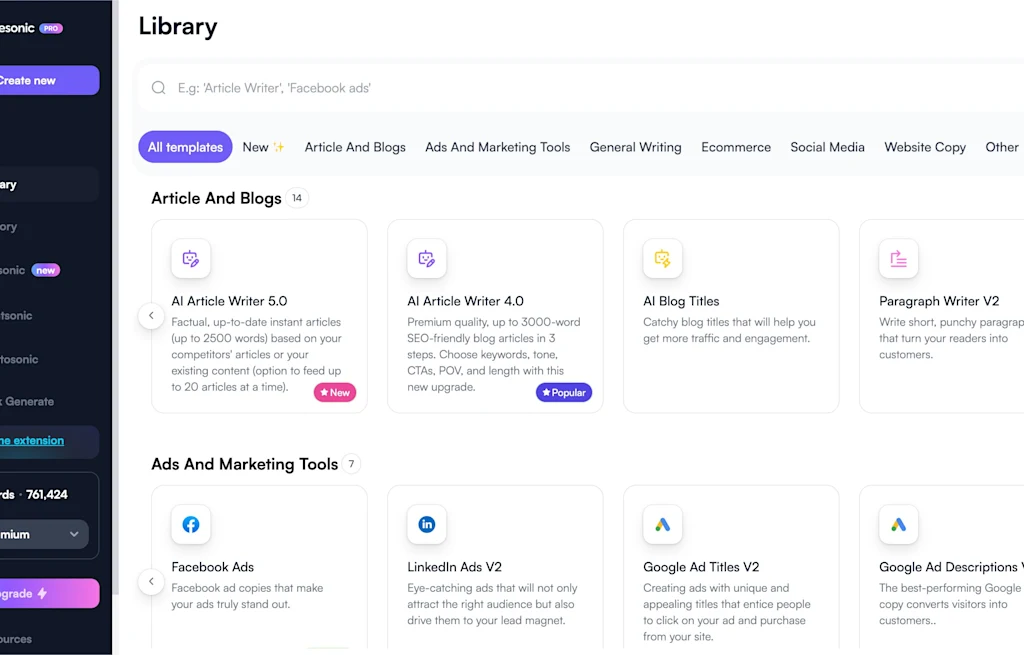
Task: Click the template search input field
Action: (x=581, y=88)
